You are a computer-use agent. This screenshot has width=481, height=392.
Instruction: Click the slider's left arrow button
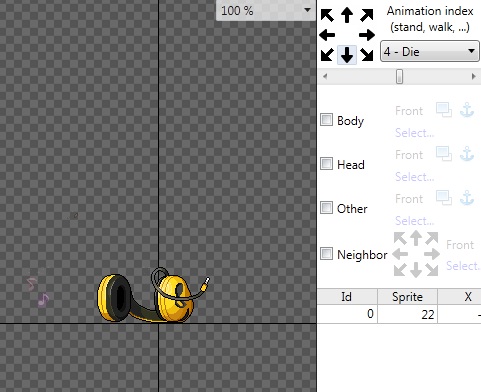pyautogui.click(x=325, y=77)
